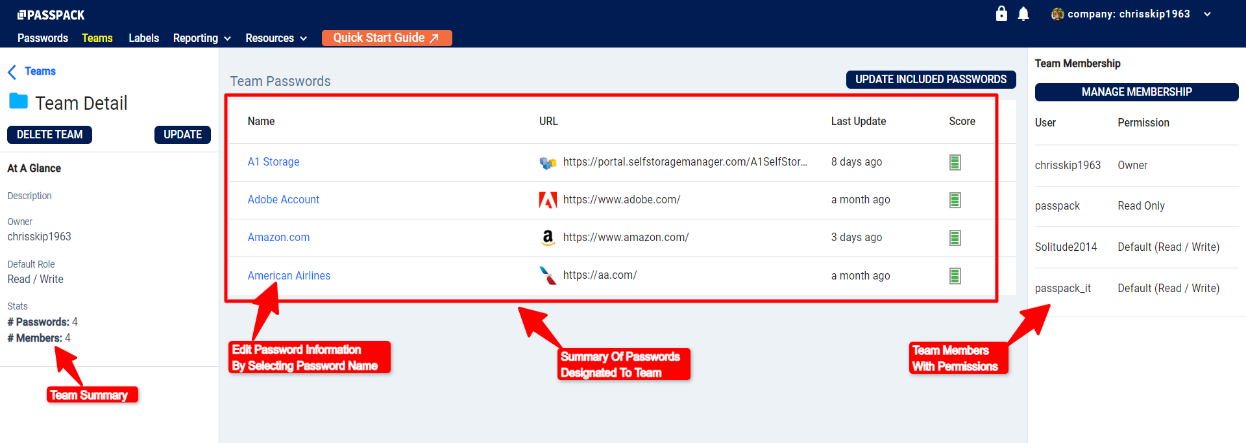The width and height of the screenshot is (1246, 443).
Task: Click the Passpack logo
Action: click(49, 14)
